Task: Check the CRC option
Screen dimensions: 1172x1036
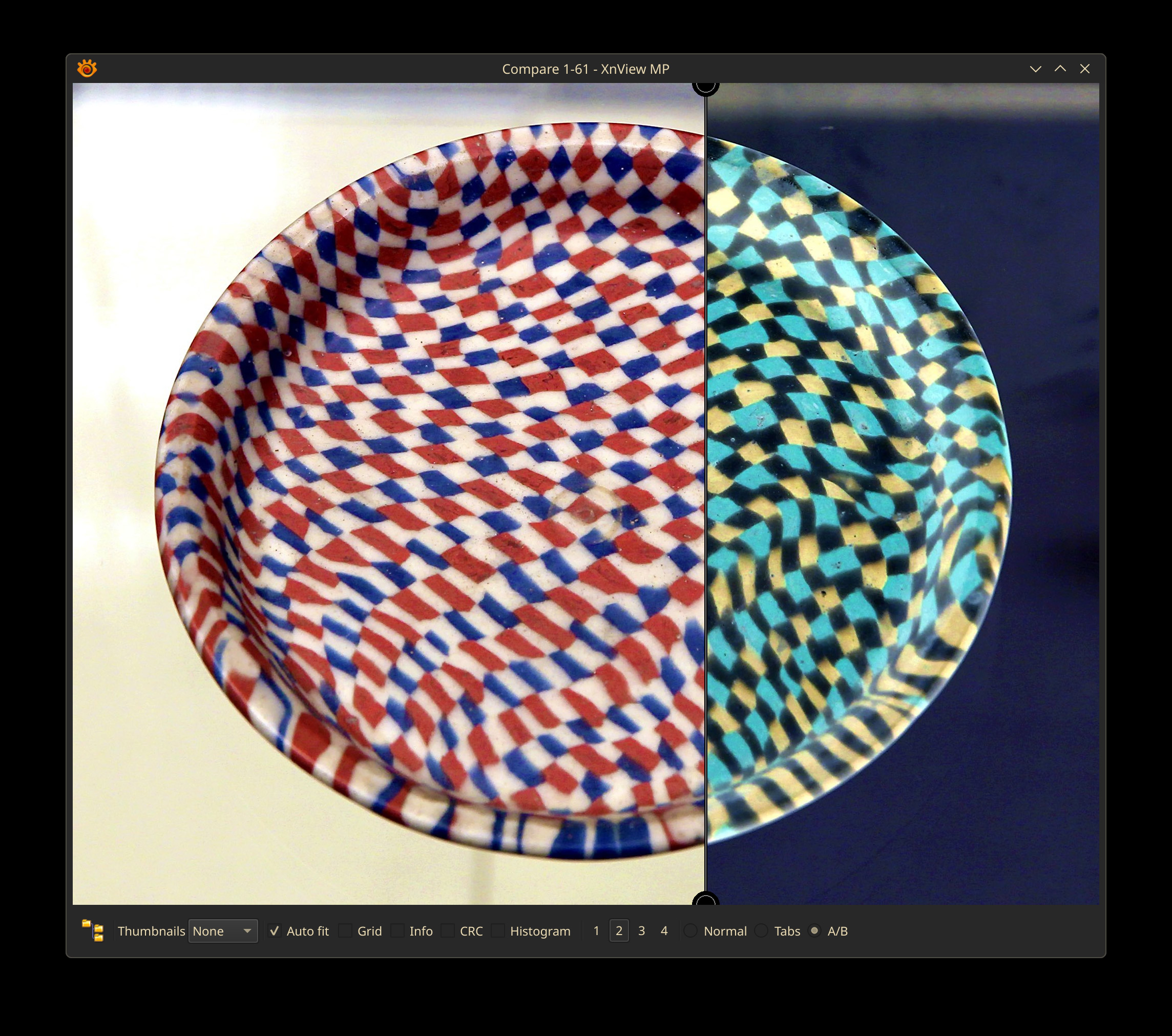Action: (448, 931)
